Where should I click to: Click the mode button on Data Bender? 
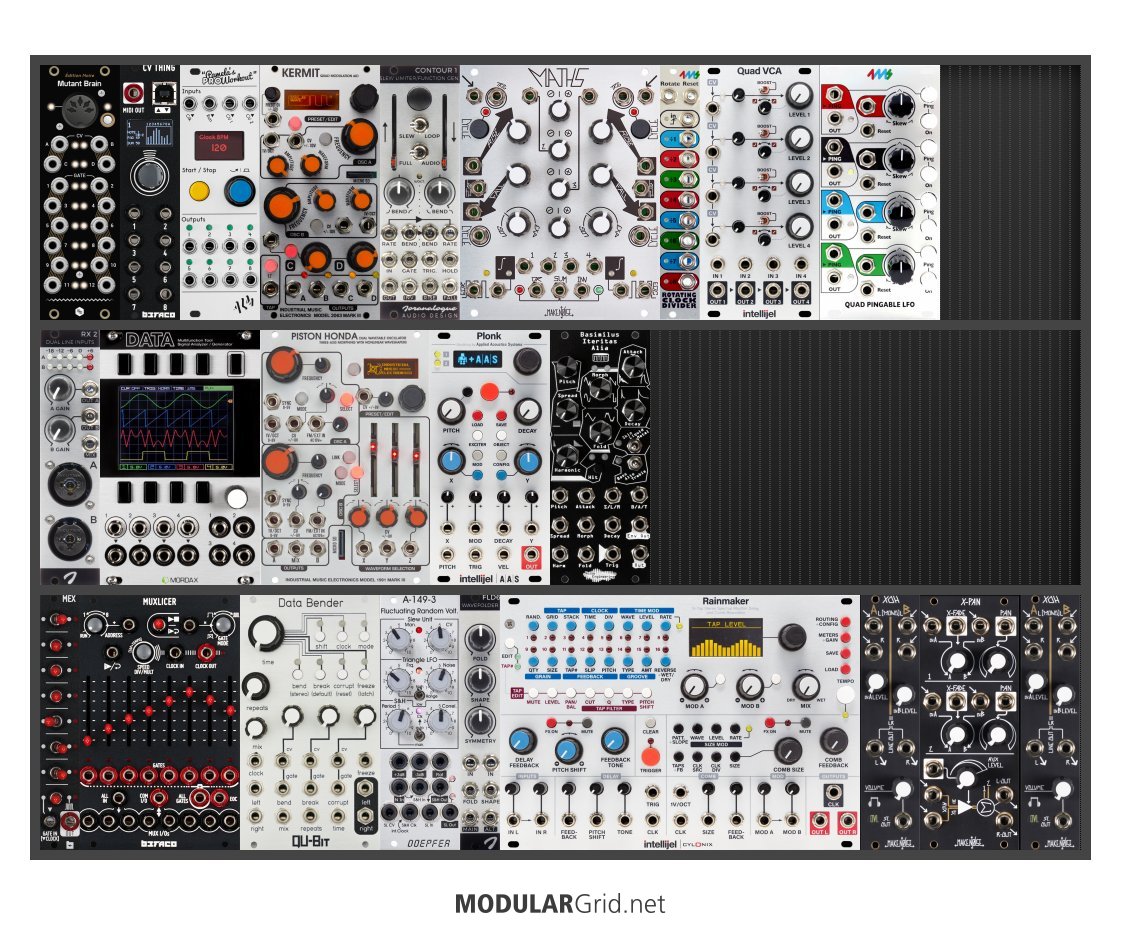click(x=366, y=636)
